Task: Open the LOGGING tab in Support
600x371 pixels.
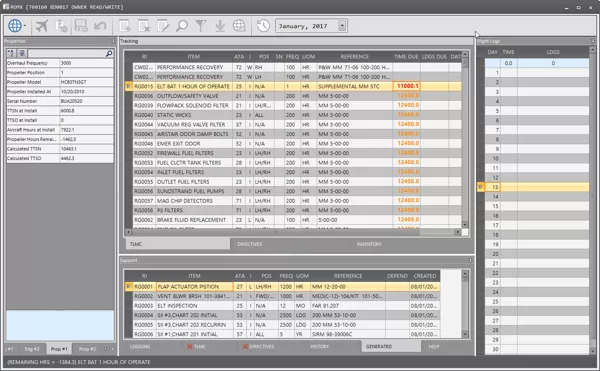Action: point(140,347)
